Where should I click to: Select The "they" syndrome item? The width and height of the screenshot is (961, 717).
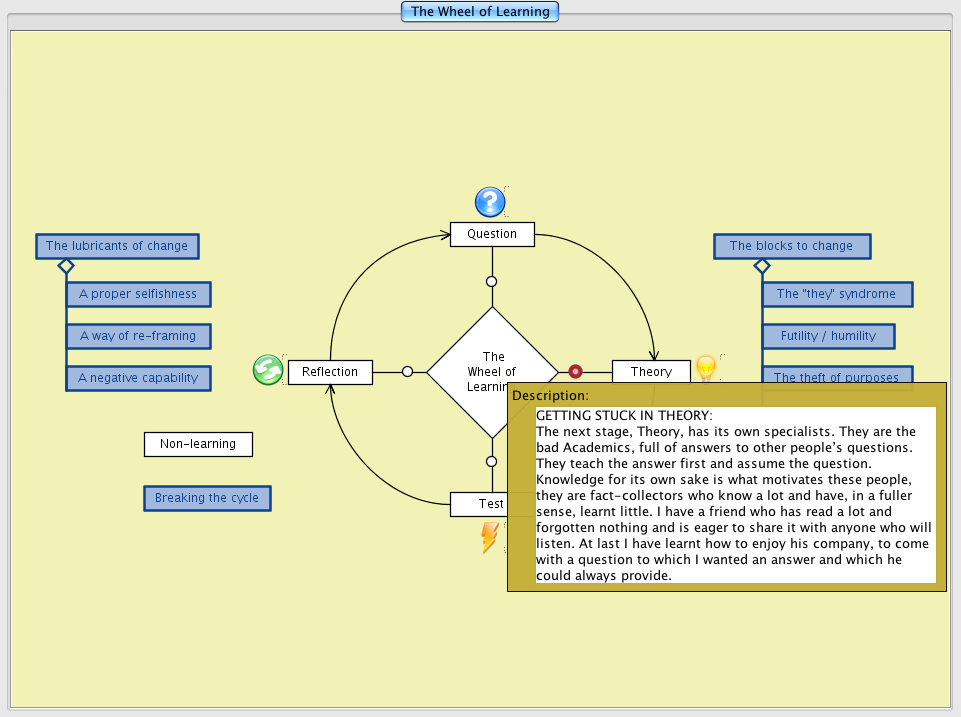pos(836,294)
